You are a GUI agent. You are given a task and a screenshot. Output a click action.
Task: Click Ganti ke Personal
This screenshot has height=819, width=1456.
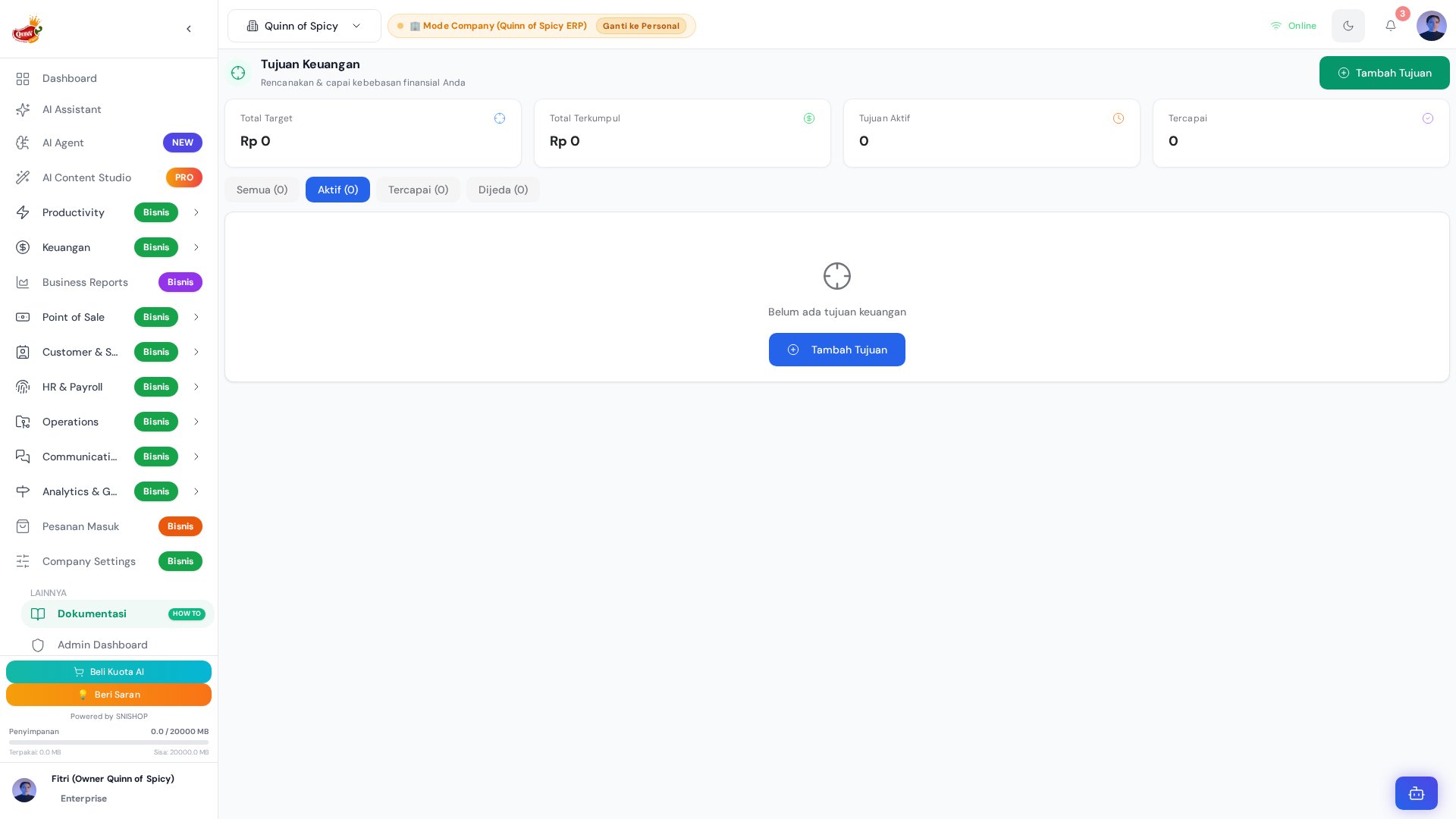click(641, 26)
